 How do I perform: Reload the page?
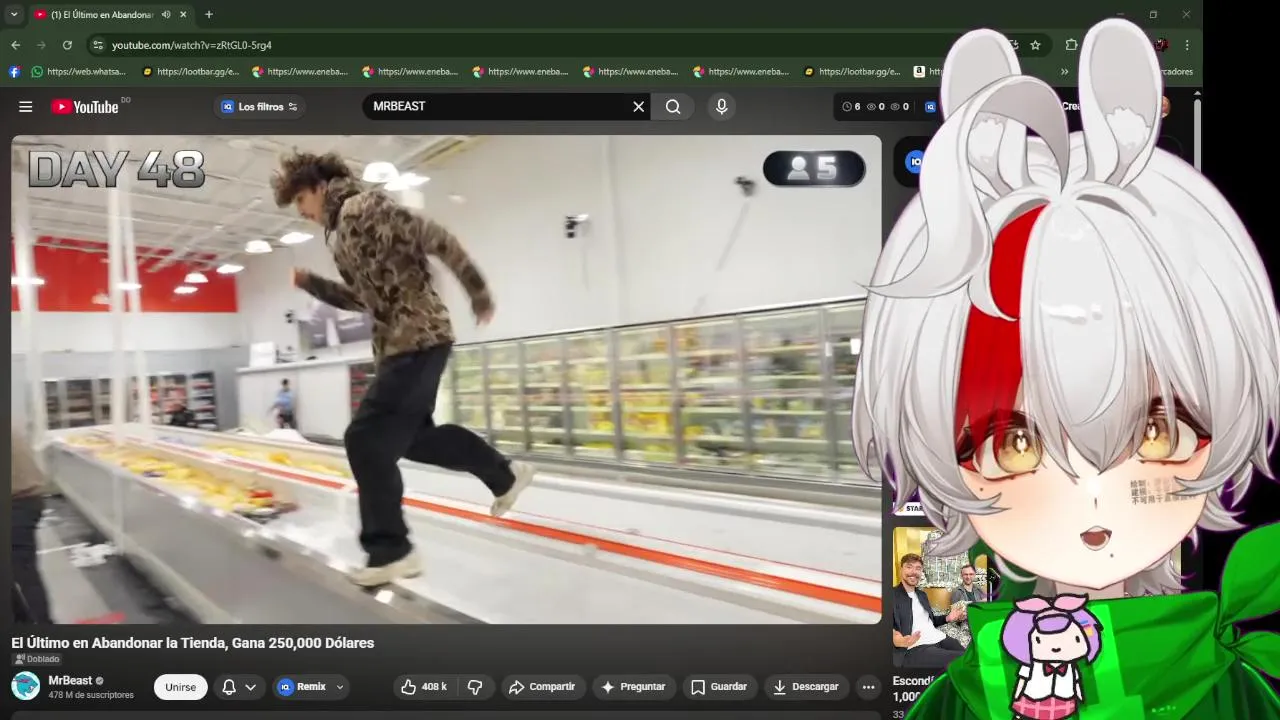click(x=67, y=45)
